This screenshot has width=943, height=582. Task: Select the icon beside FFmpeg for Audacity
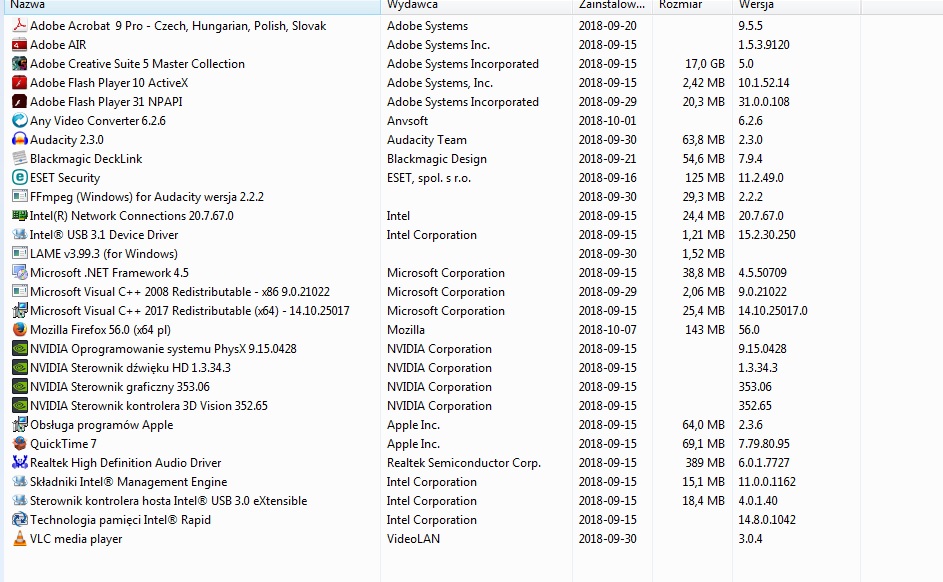click(x=20, y=197)
